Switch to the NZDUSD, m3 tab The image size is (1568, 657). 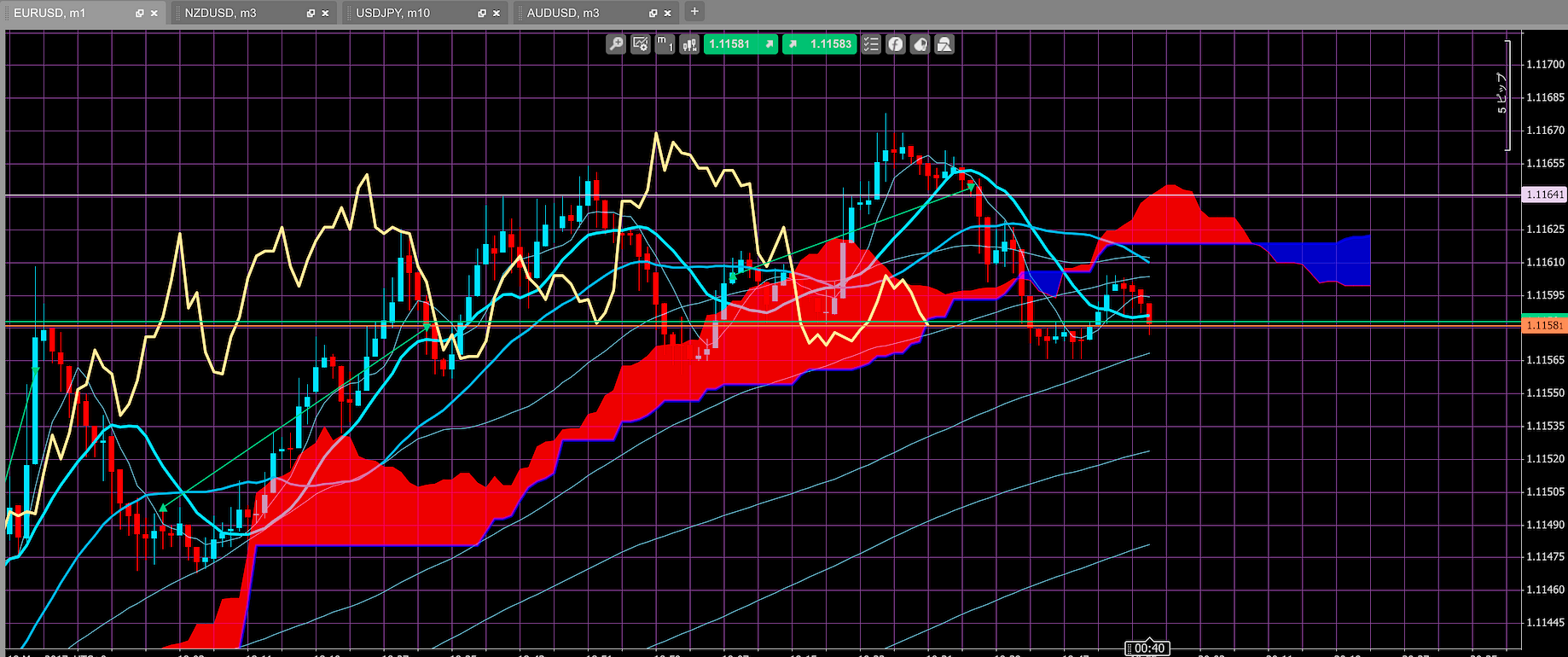click(255, 13)
